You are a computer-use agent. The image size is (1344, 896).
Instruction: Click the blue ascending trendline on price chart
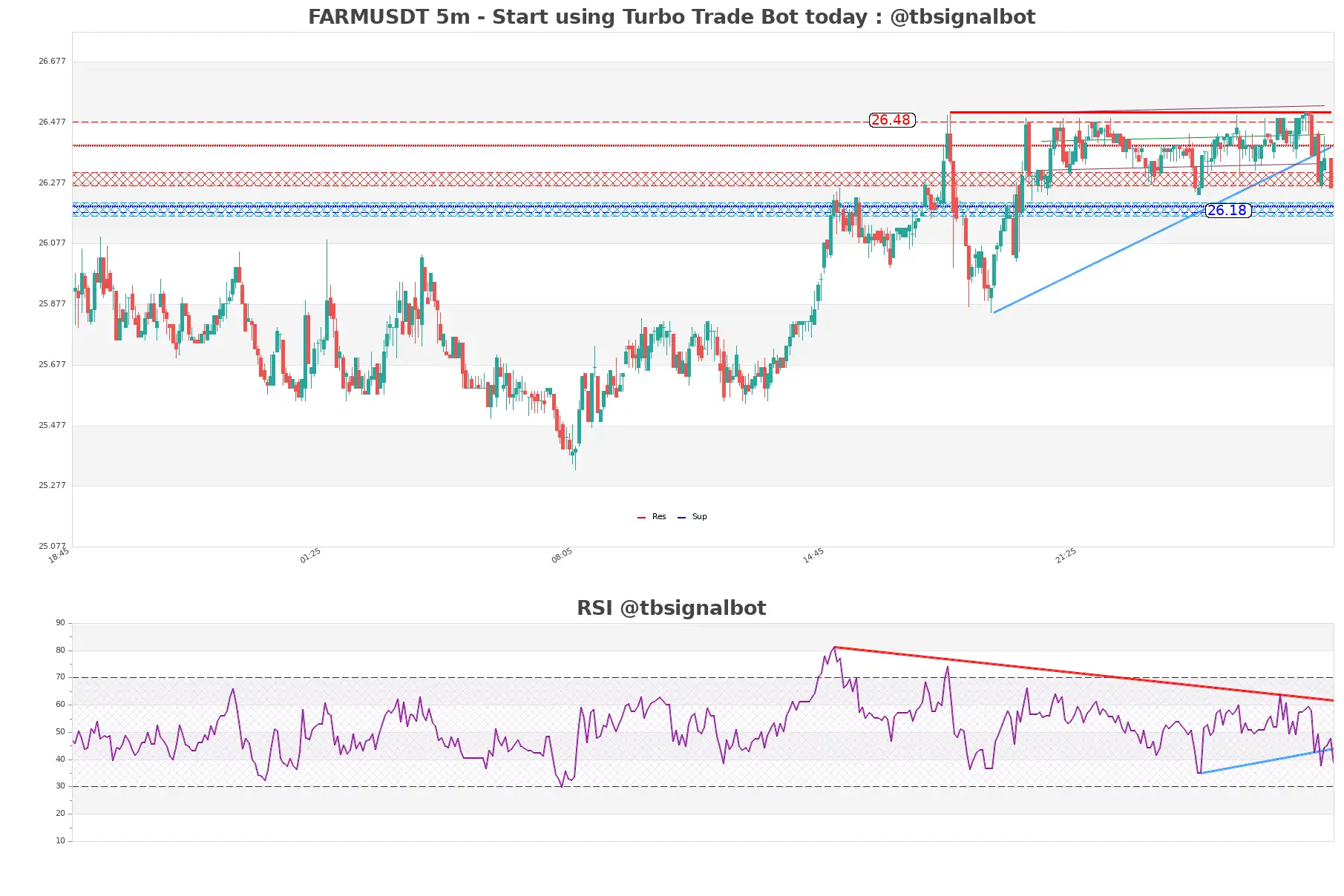pyautogui.click(x=1163, y=229)
